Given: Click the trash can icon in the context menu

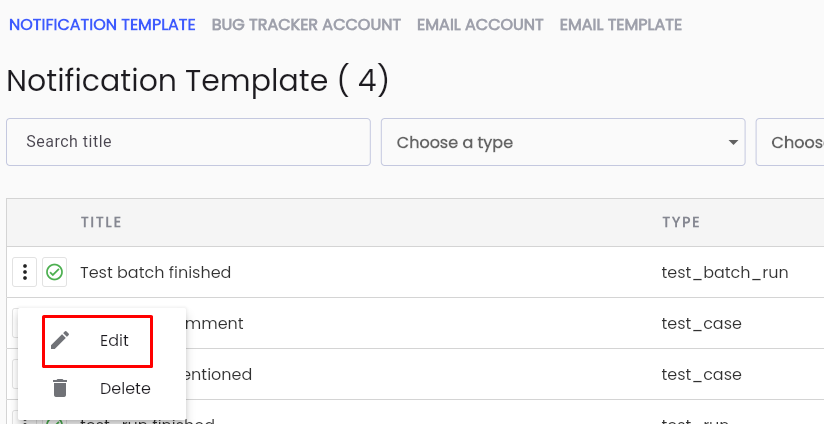Looking at the screenshot, I should pyautogui.click(x=60, y=388).
